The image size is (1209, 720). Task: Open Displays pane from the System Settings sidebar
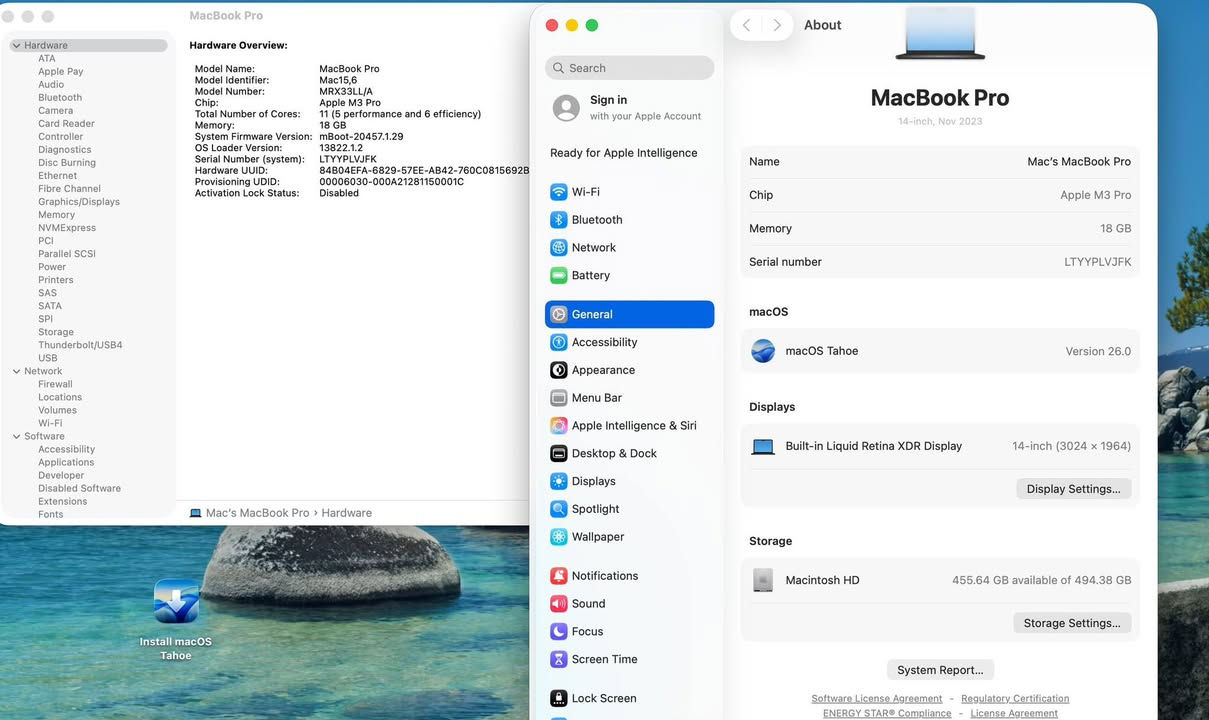[630, 481]
